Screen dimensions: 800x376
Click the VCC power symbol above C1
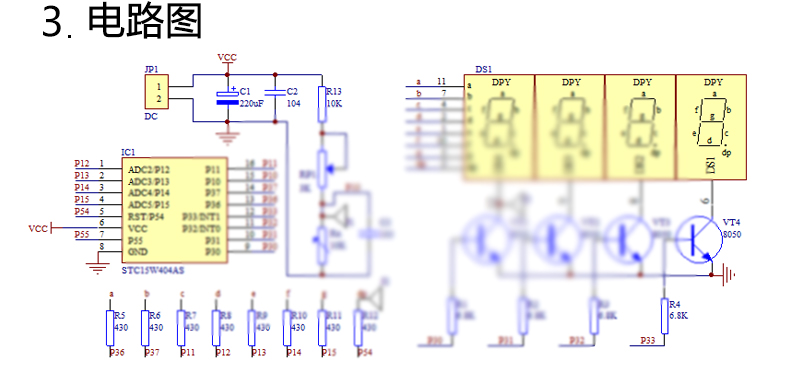(227, 59)
